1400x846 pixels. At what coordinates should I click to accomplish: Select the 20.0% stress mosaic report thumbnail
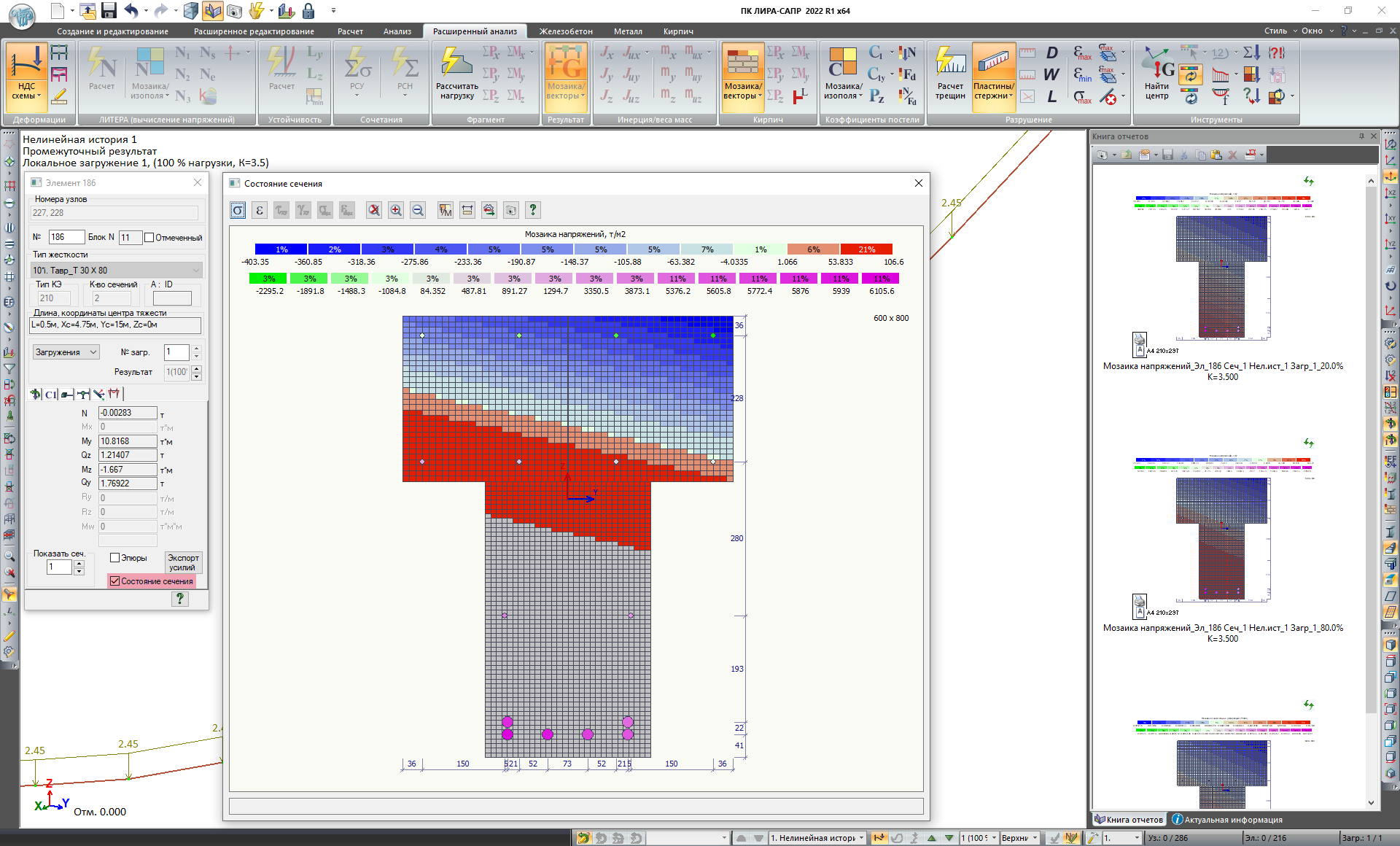(1222, 270)
